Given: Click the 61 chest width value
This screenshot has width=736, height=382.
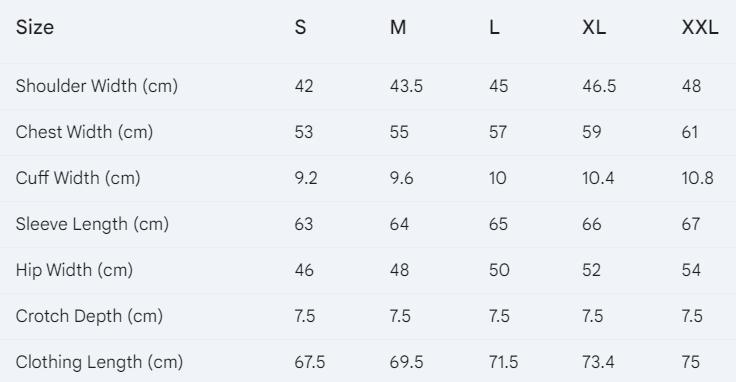Looking at the screenshot, I should 690,132.
